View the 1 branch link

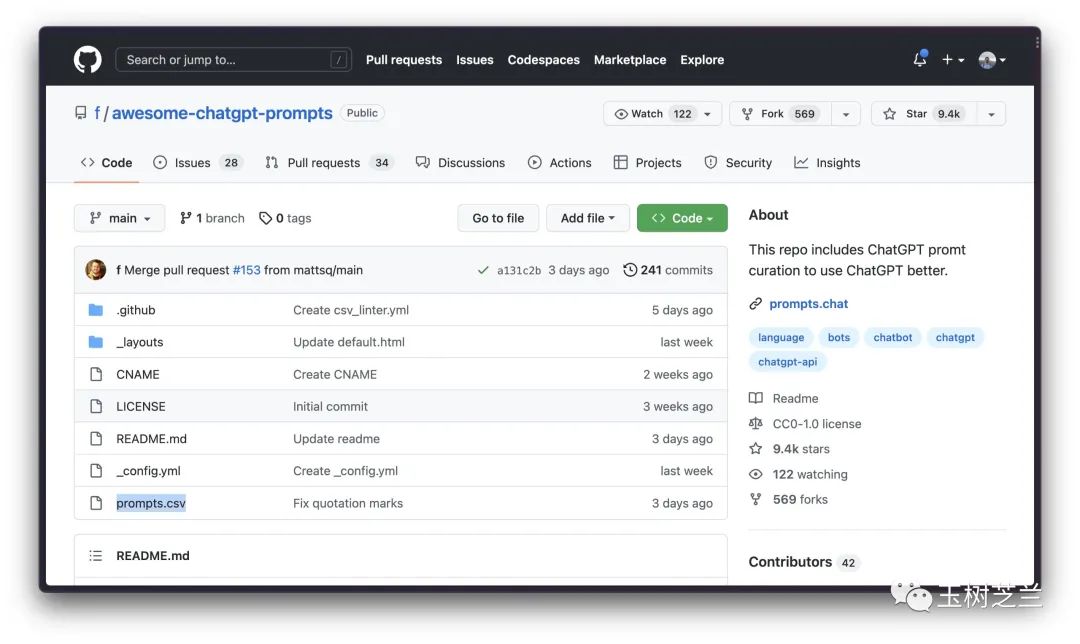[x=212, y=218]
